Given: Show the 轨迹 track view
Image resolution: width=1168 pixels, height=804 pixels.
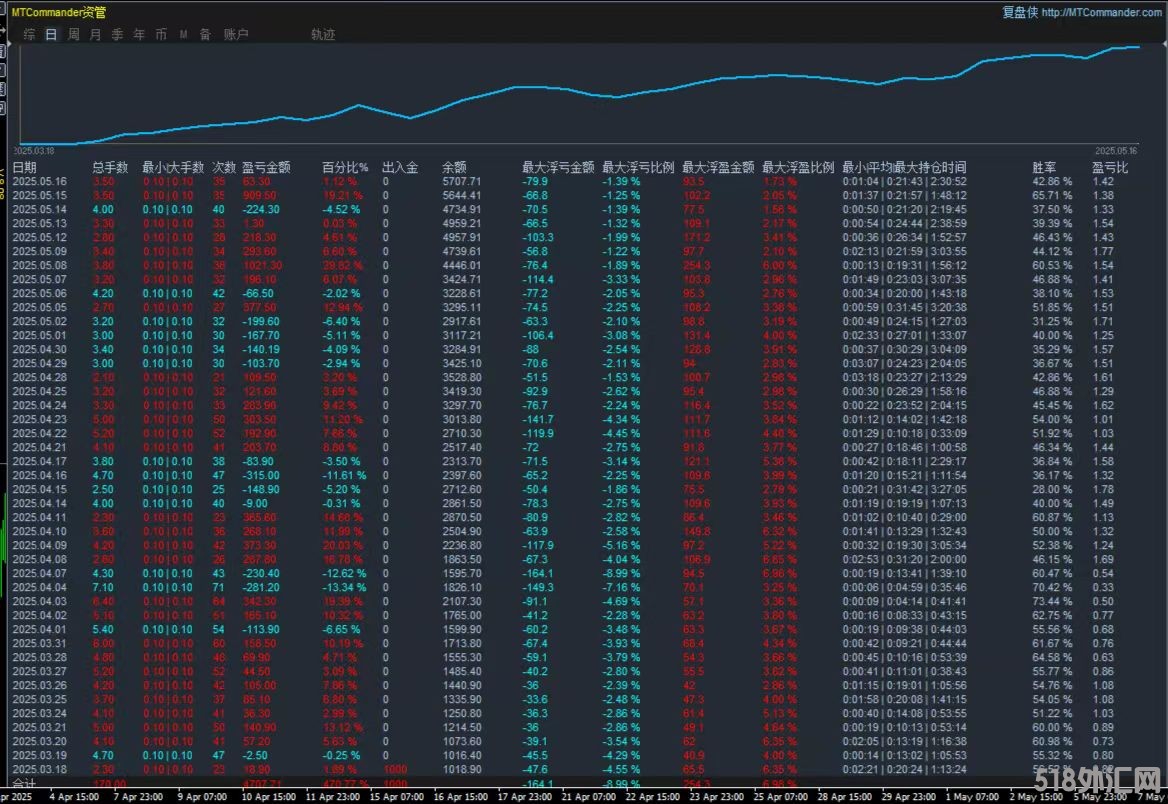Looking at the screenshot, I should pos(323,34).
